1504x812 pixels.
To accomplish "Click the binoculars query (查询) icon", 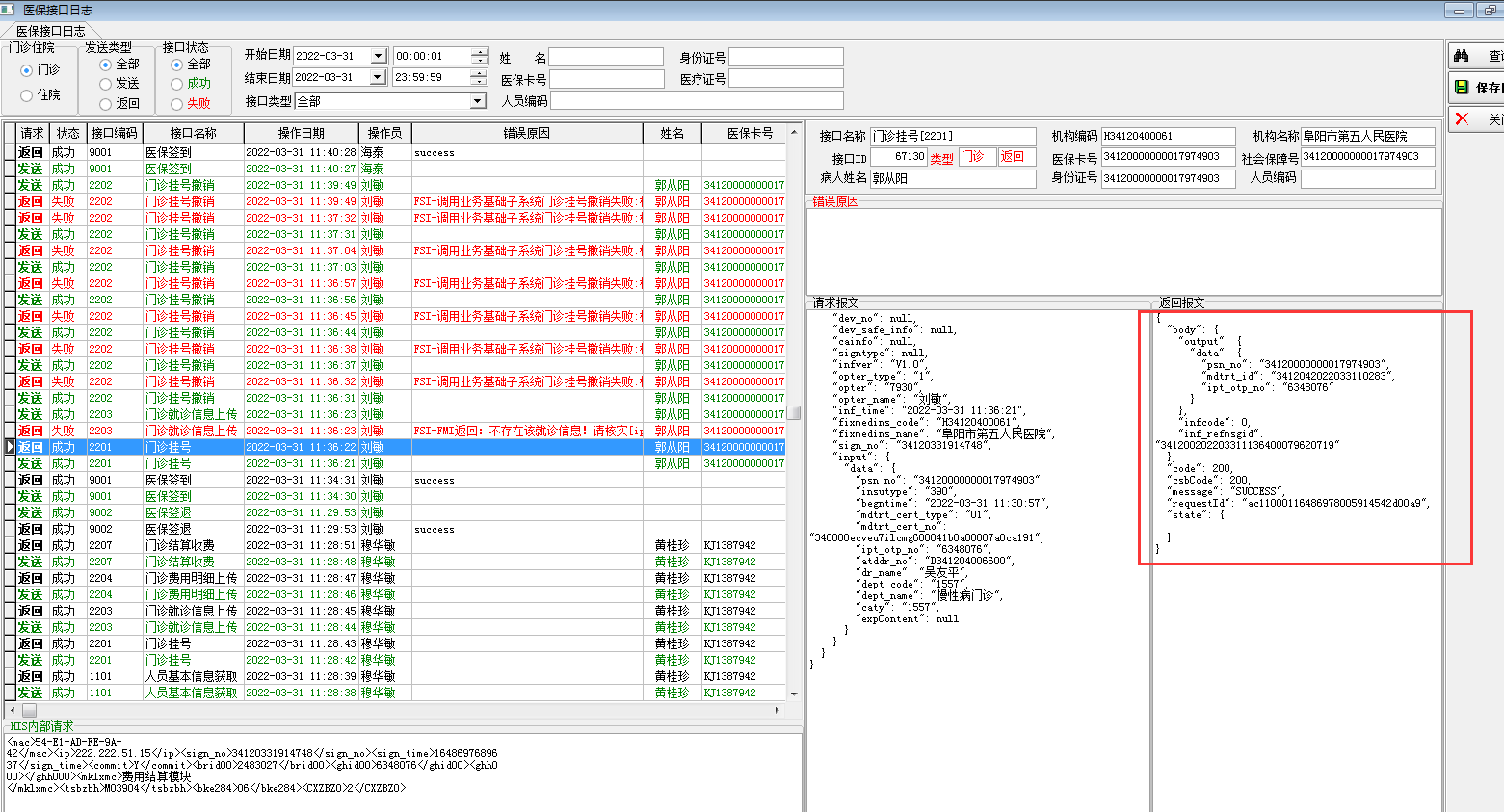I will click(1462, 56).
